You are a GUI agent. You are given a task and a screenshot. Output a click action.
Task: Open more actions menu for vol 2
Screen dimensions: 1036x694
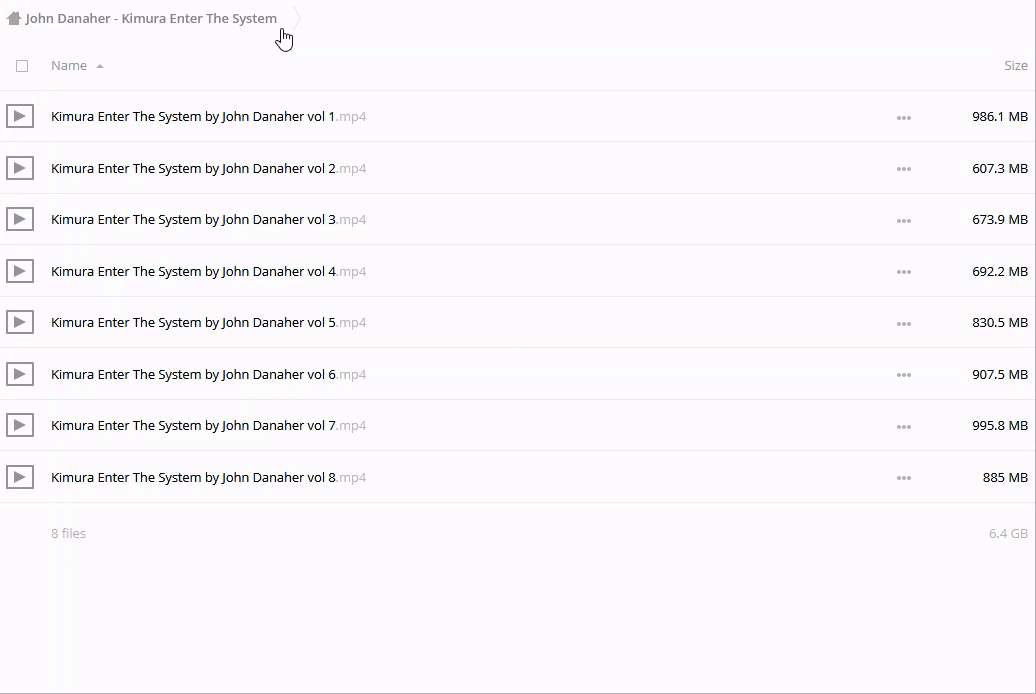click(x=903, y=169)
